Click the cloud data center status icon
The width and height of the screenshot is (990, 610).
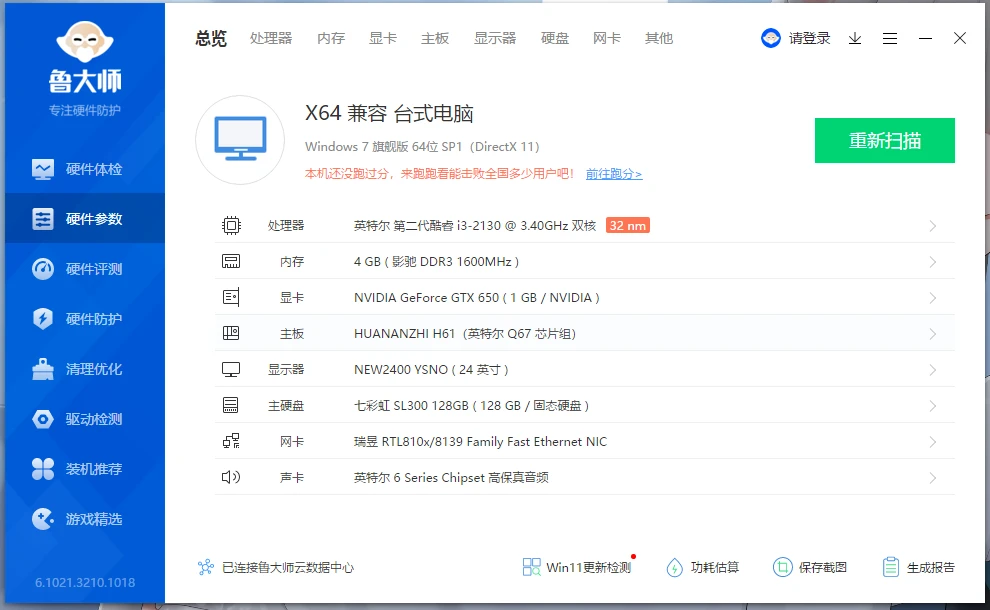pos(206,567)
